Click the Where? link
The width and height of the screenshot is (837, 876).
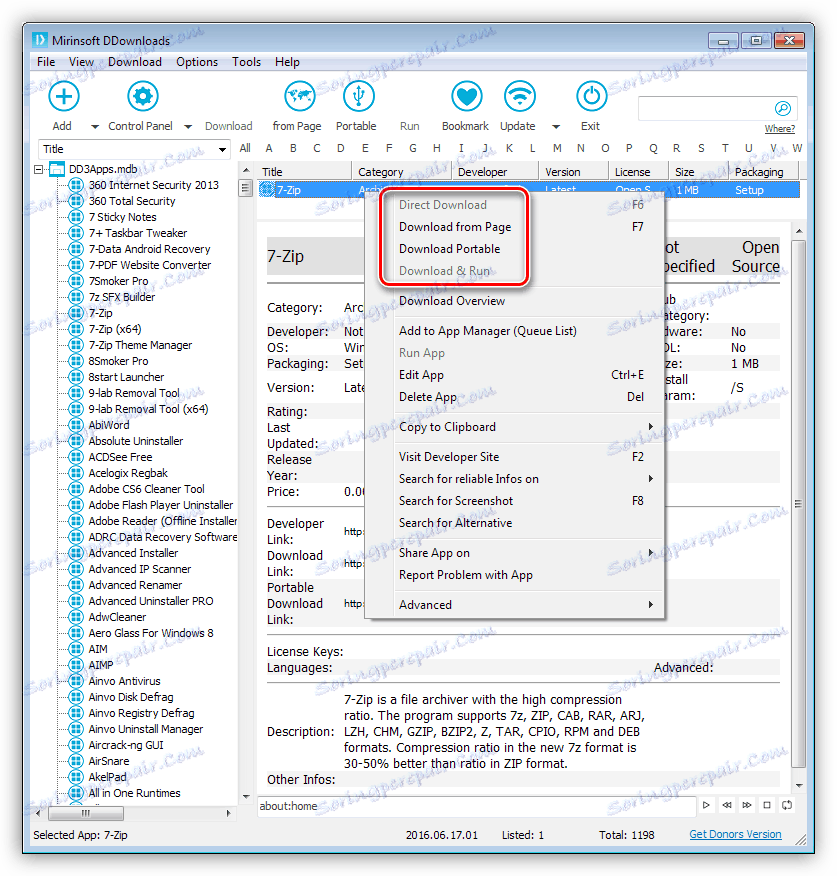point(779,129)
